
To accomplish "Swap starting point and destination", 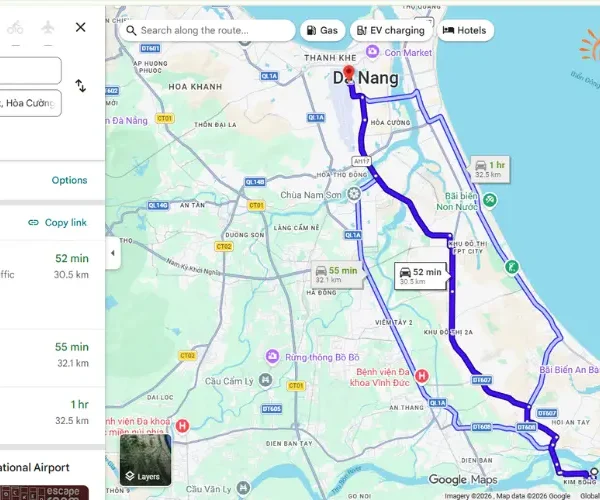I will coord(80,85).
